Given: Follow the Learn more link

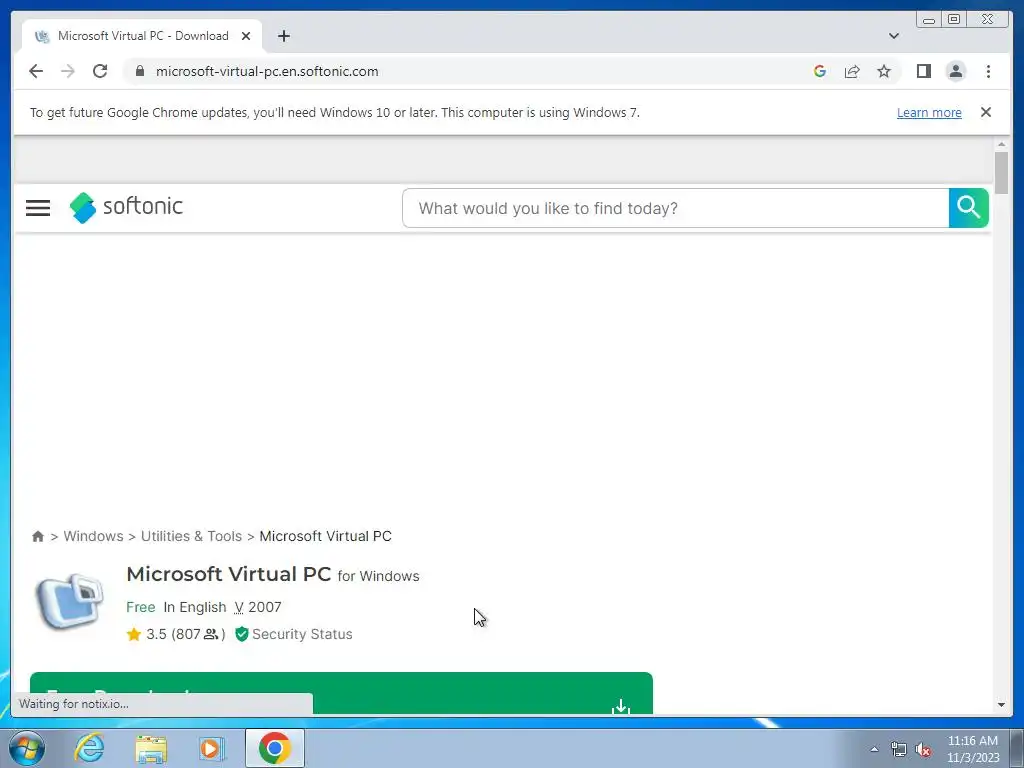Looking at the screenshot, I should click(x=929, y=112).
